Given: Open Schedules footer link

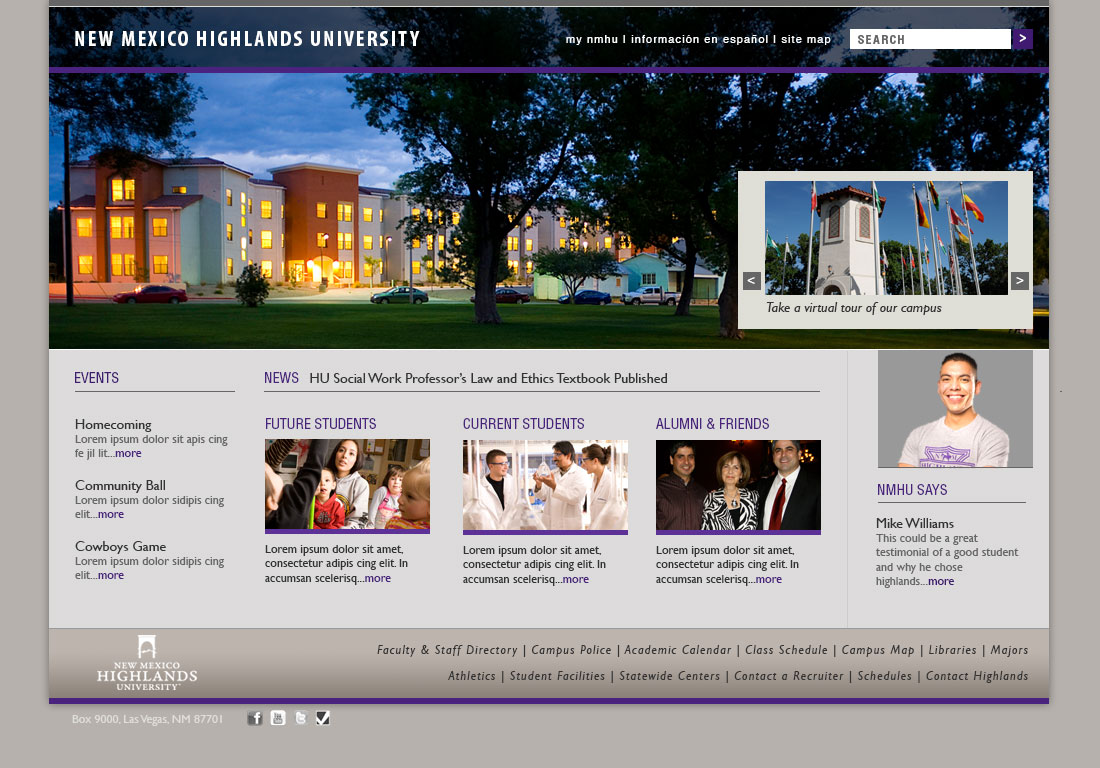Looking at the screenshot, I should click(885, 676).
